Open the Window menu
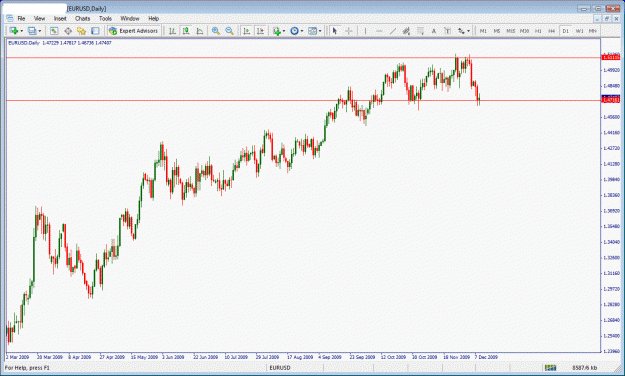Image resolution: width=625 pixels, height=376 pixels. [130, 18]
